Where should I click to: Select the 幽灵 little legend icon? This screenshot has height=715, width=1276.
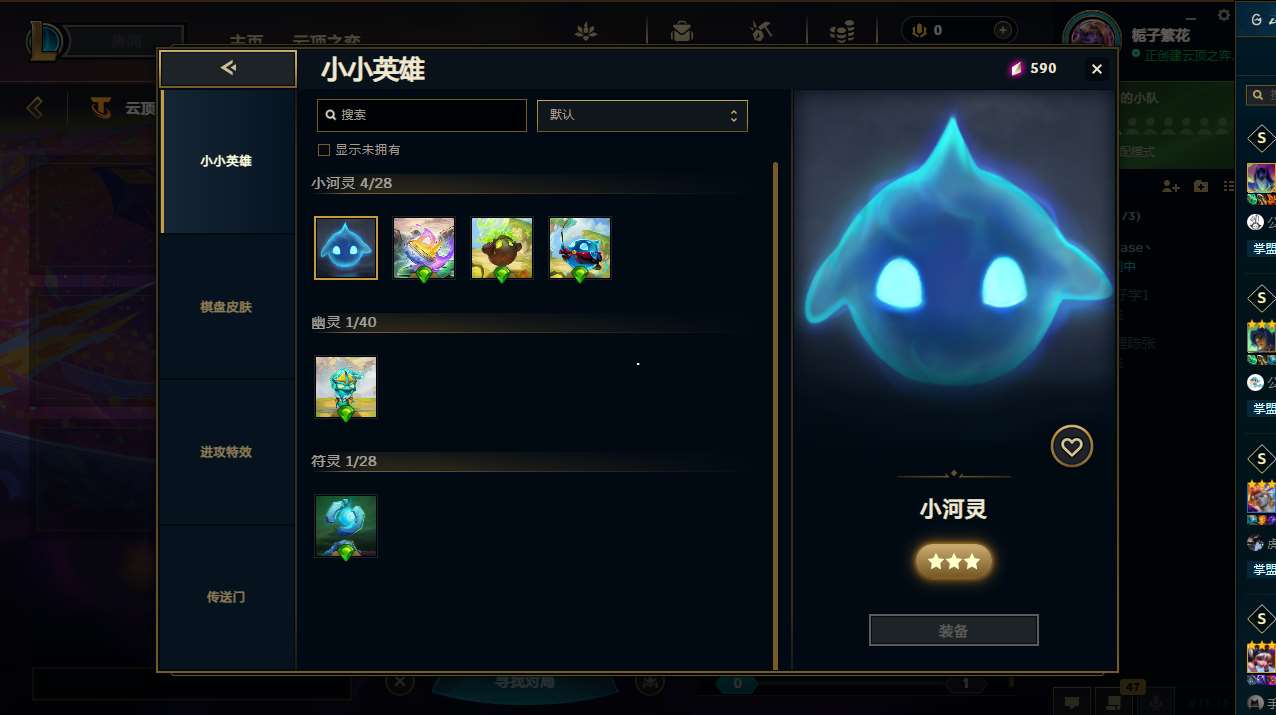[x=346, y=387]
